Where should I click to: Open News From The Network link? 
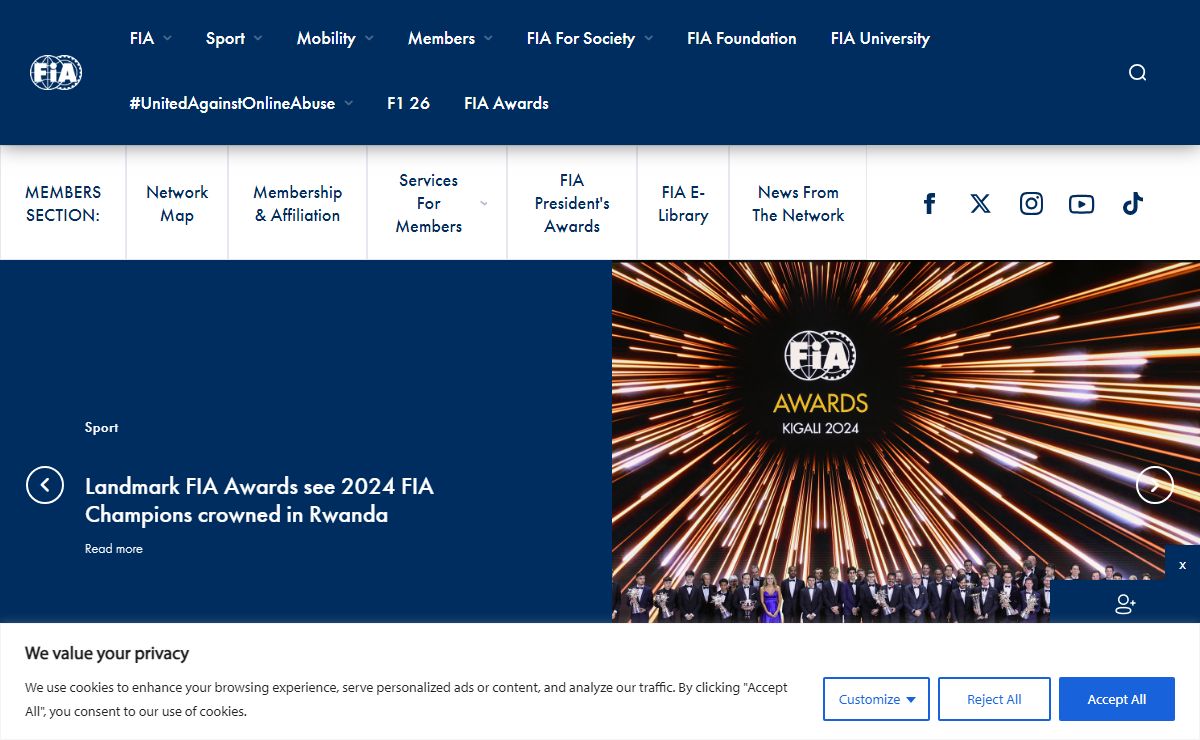798,203
